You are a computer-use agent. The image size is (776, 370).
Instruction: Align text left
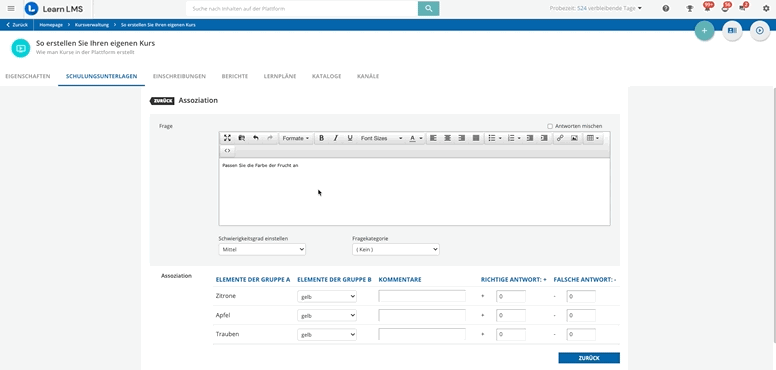click(433, 138)
